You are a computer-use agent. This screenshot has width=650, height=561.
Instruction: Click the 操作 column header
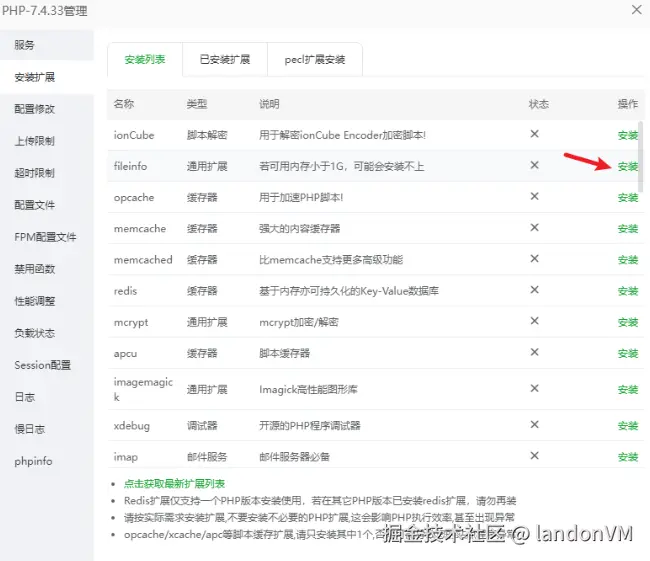pyautogui.click(x=628, y=104)
